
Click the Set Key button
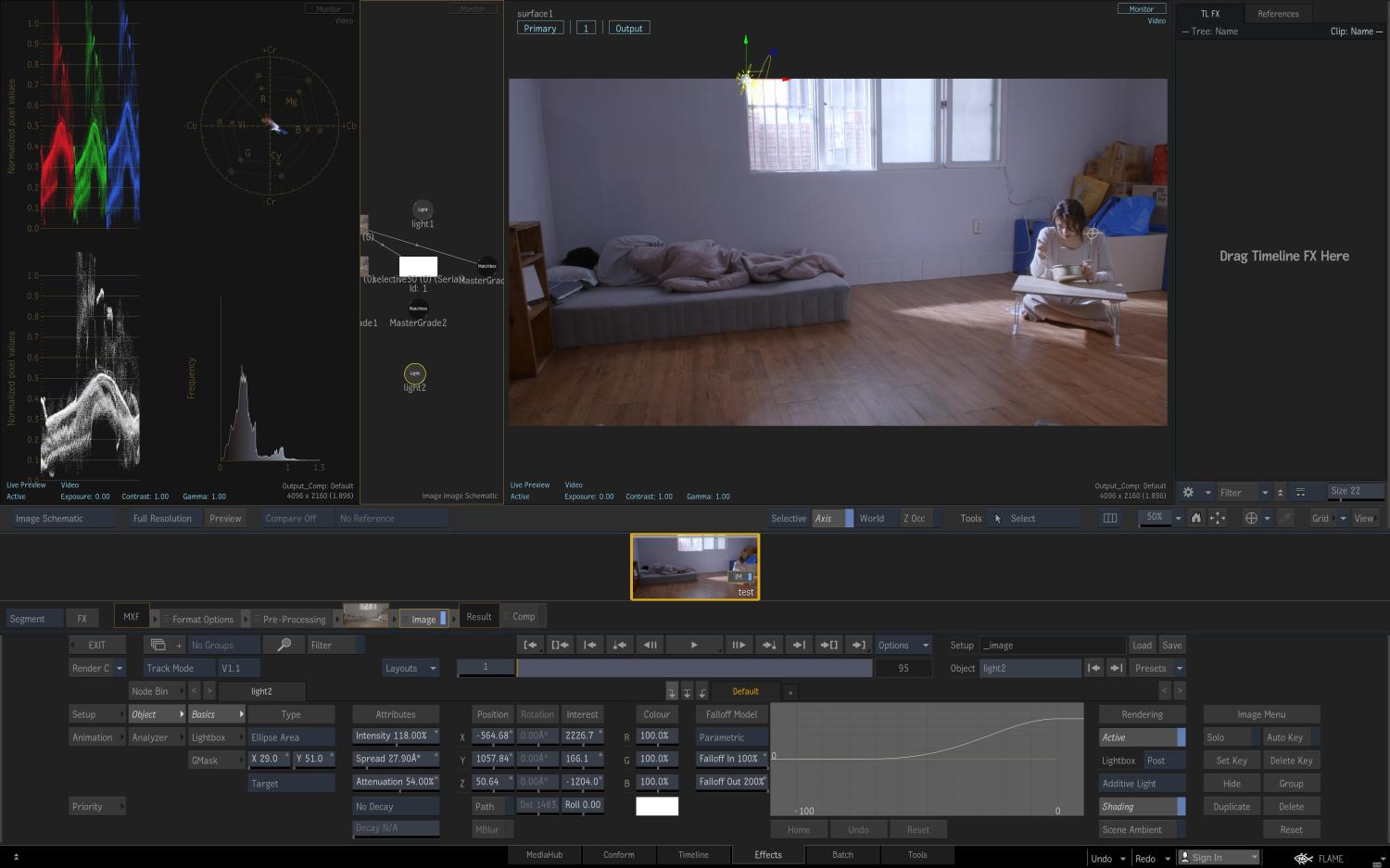(1231, 761)
